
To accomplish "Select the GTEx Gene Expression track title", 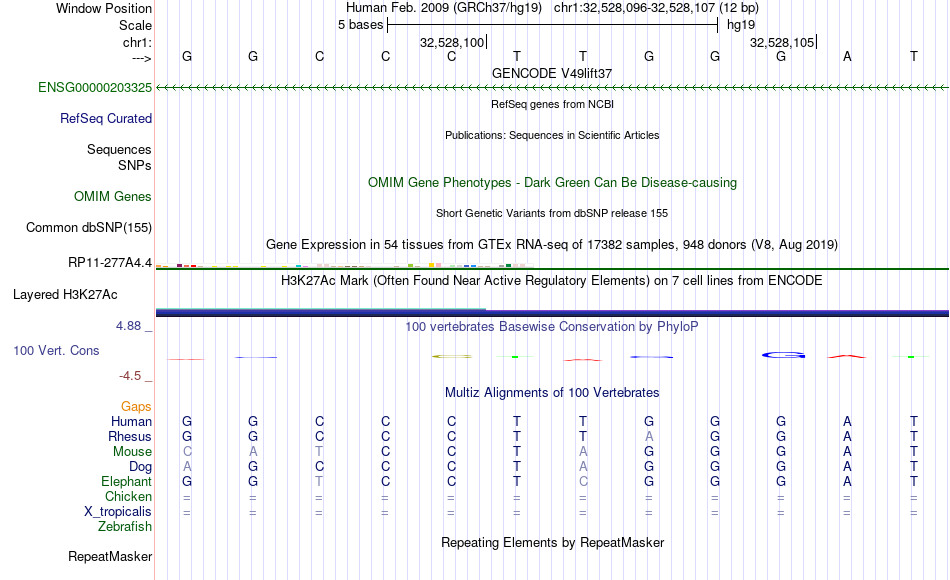I will coord(552,245).
